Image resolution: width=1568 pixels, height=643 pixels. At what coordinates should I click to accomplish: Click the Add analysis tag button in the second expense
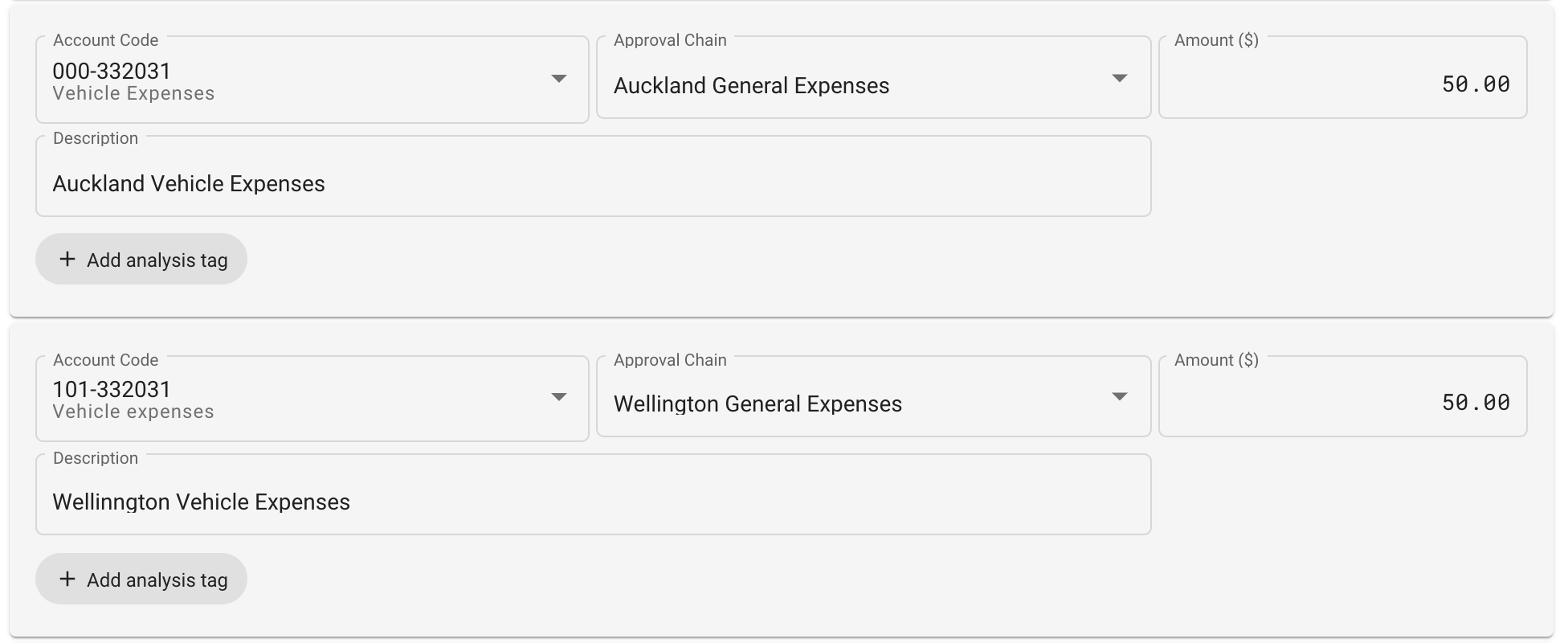tap(141, 578)
